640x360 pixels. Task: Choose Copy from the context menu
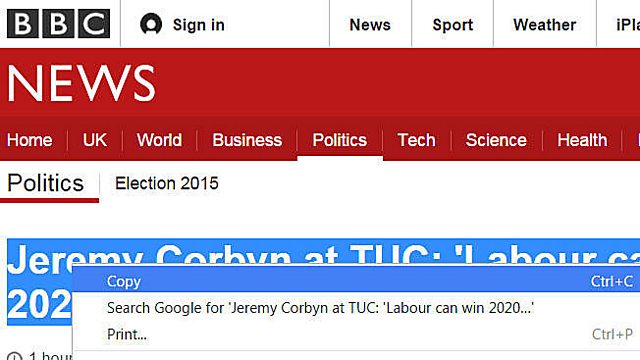click(x=356, y=281)
